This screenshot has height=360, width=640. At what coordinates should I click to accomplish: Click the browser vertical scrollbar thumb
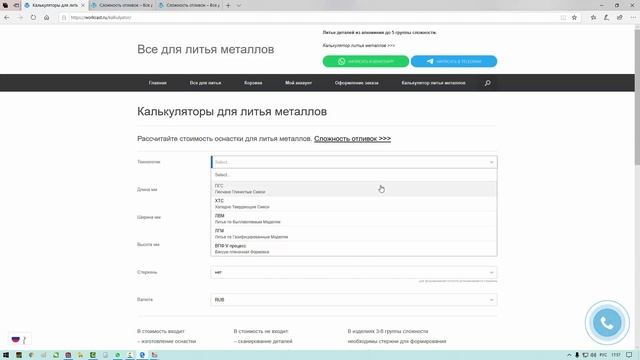pos(637,96)
